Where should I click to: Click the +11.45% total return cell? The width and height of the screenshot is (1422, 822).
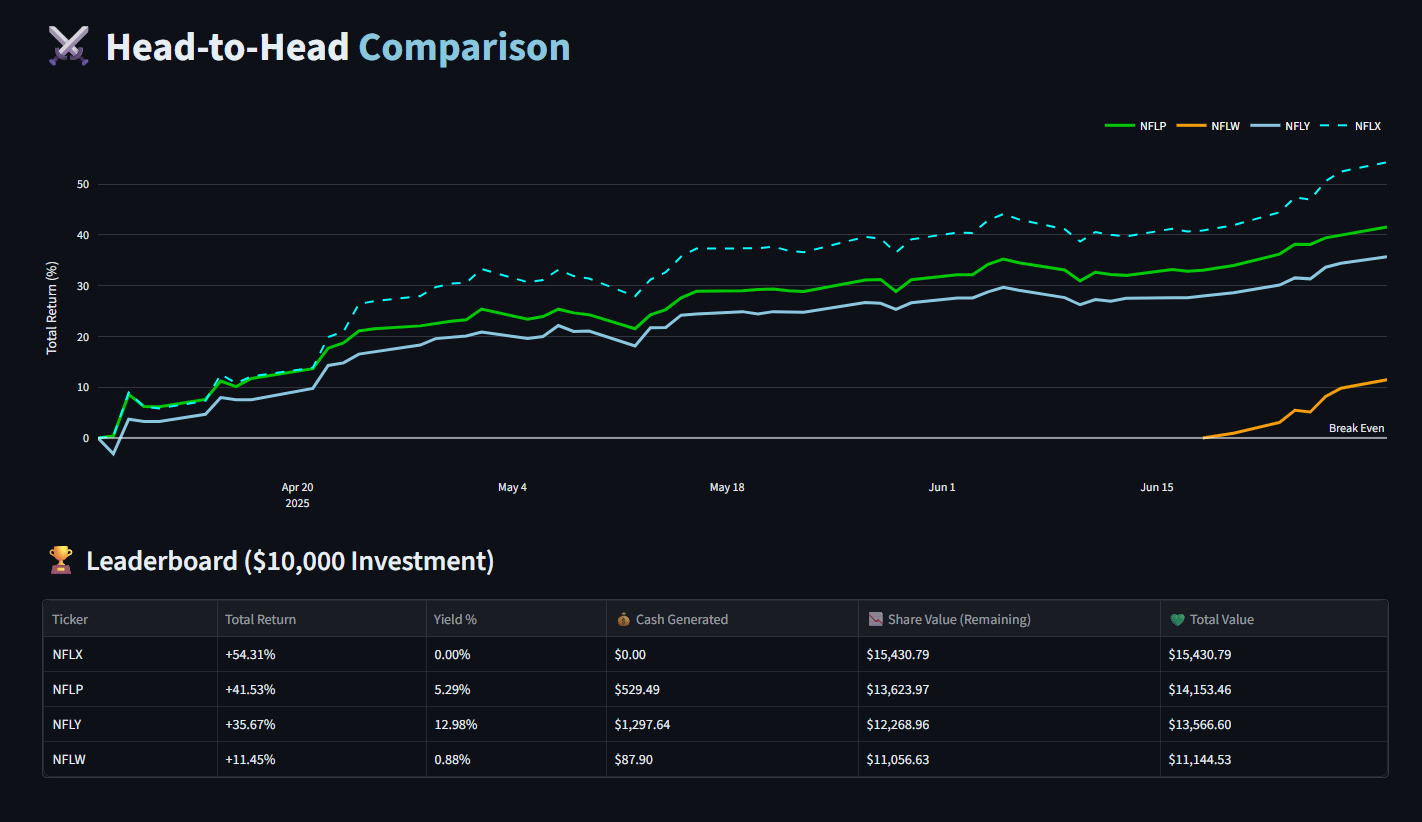pyautogui.click(x=322, y=759)
